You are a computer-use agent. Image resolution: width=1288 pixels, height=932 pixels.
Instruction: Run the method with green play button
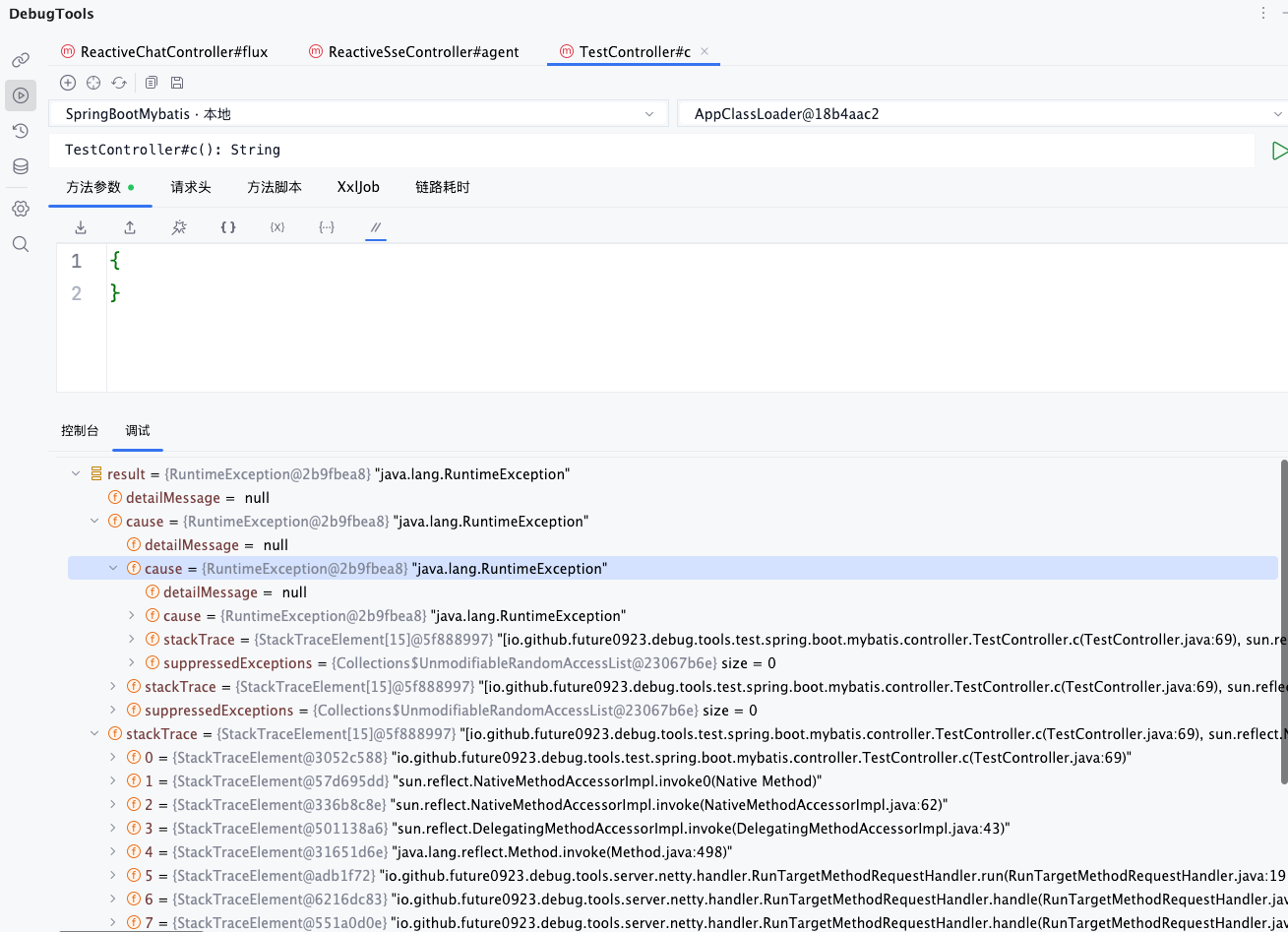pos(1279,151)
